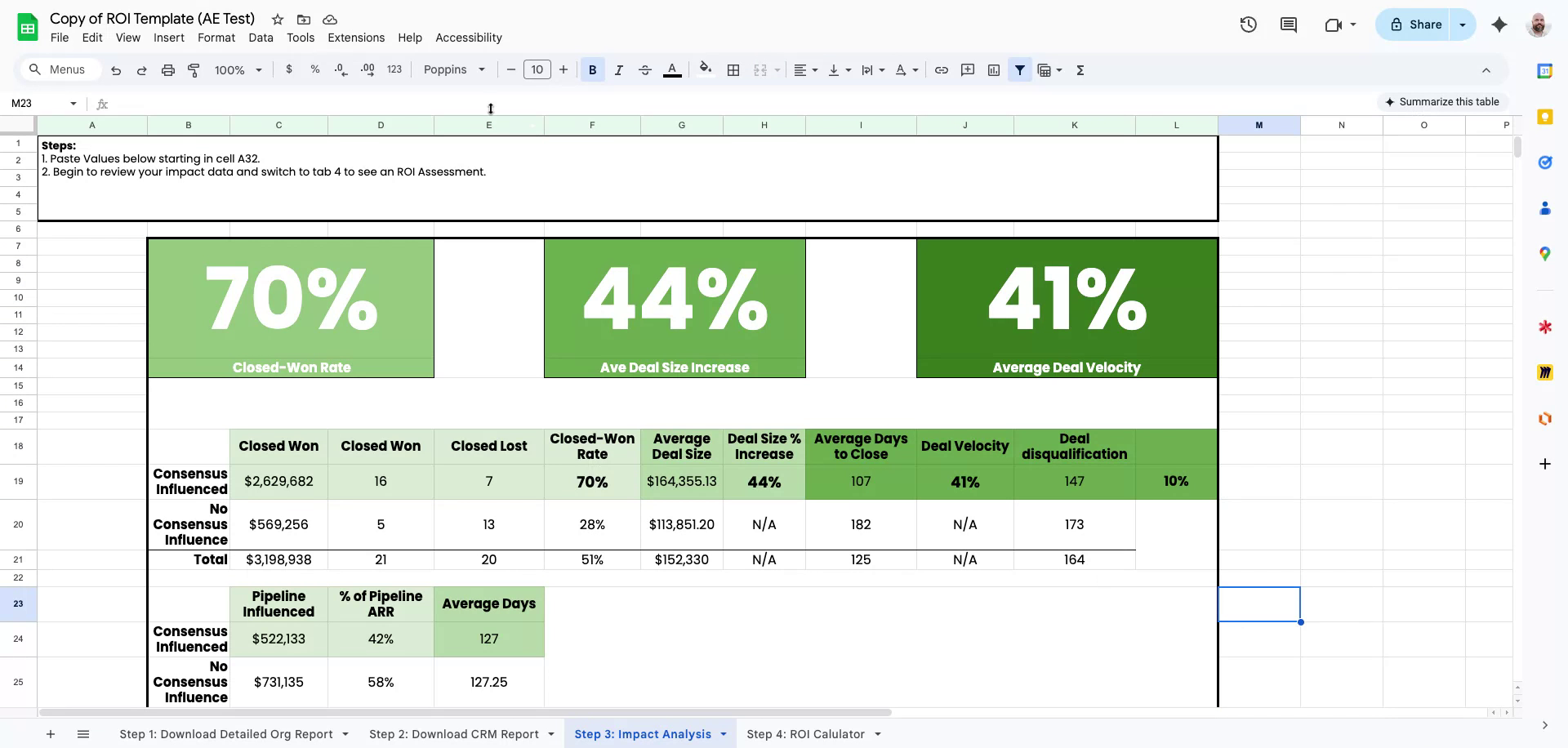Viewport: 1568px width, 748px height.
Task: Switch to Step 4: ROI Calulator tab
Action: tap(805, 734)
